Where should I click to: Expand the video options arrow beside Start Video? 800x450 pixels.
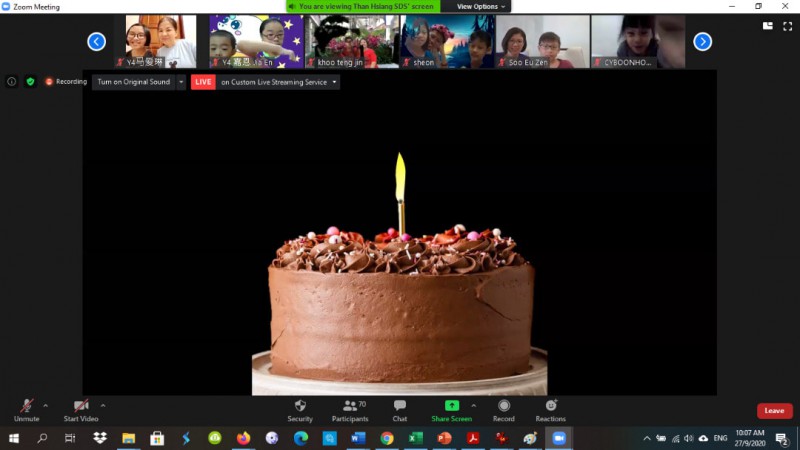pyautogui.click(x=103, y=406)
